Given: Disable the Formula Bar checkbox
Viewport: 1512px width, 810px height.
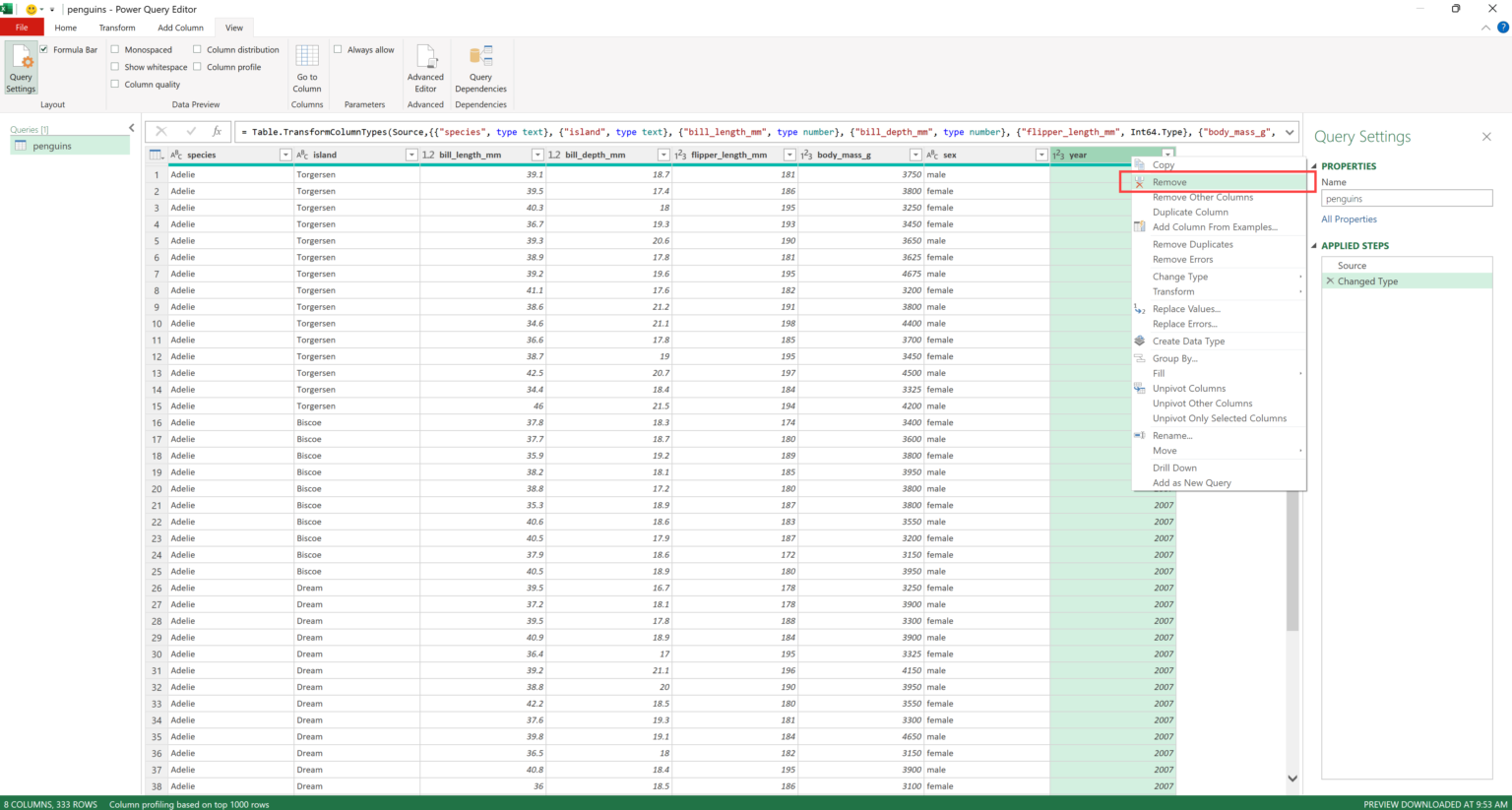Looking at the screenshot, I should pyautogui.click(x=44, y=49).
